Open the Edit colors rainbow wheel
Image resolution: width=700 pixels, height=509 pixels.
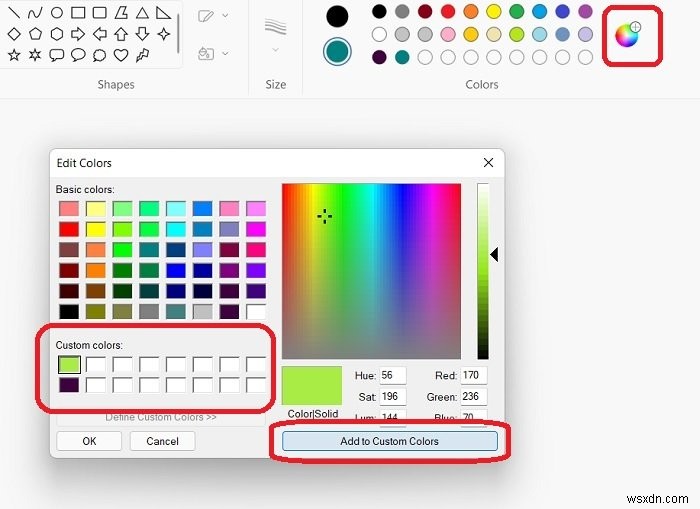pyautogui.click(x=628, y=35)
